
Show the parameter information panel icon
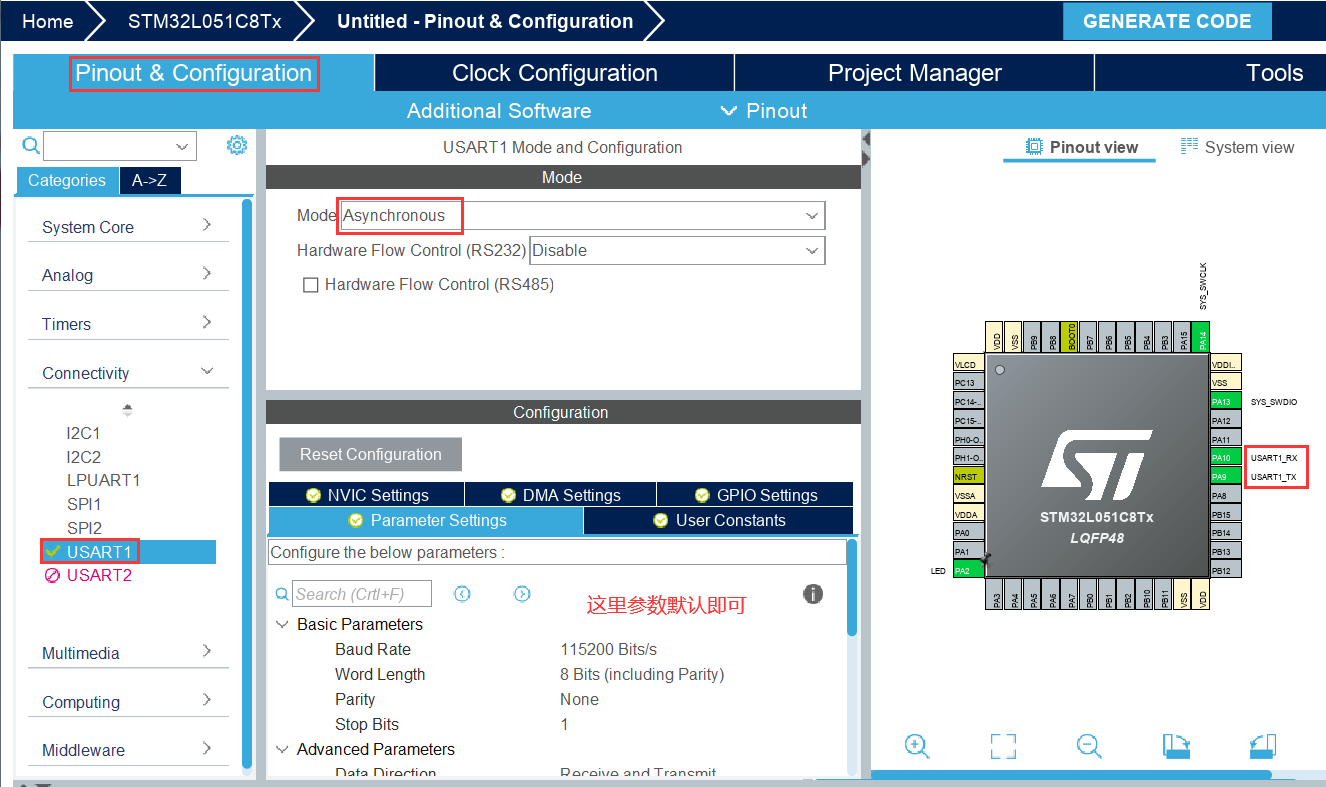coord(813,594)
